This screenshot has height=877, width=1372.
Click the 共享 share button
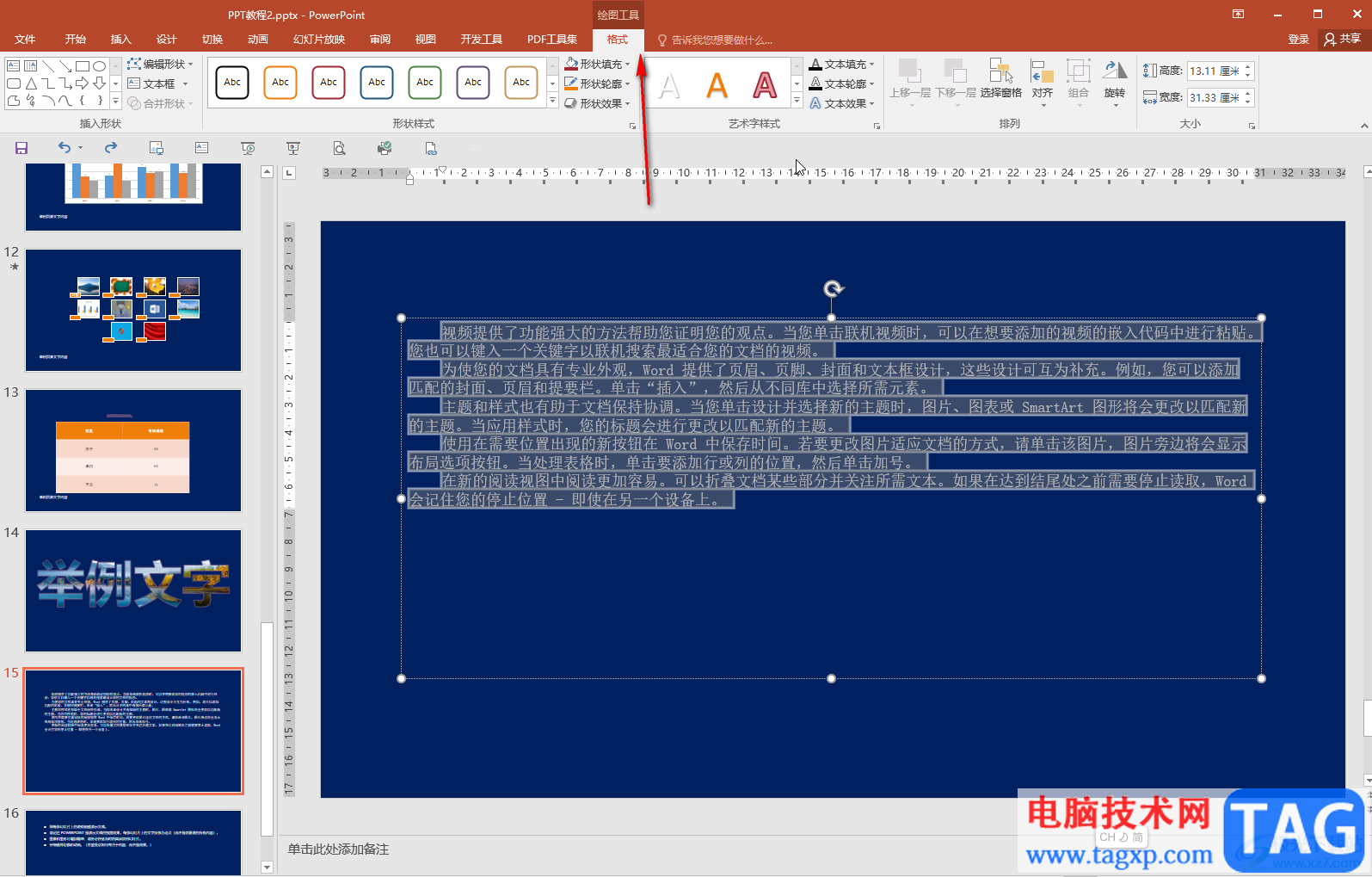pyautogui.click(x=1343, y=40)
